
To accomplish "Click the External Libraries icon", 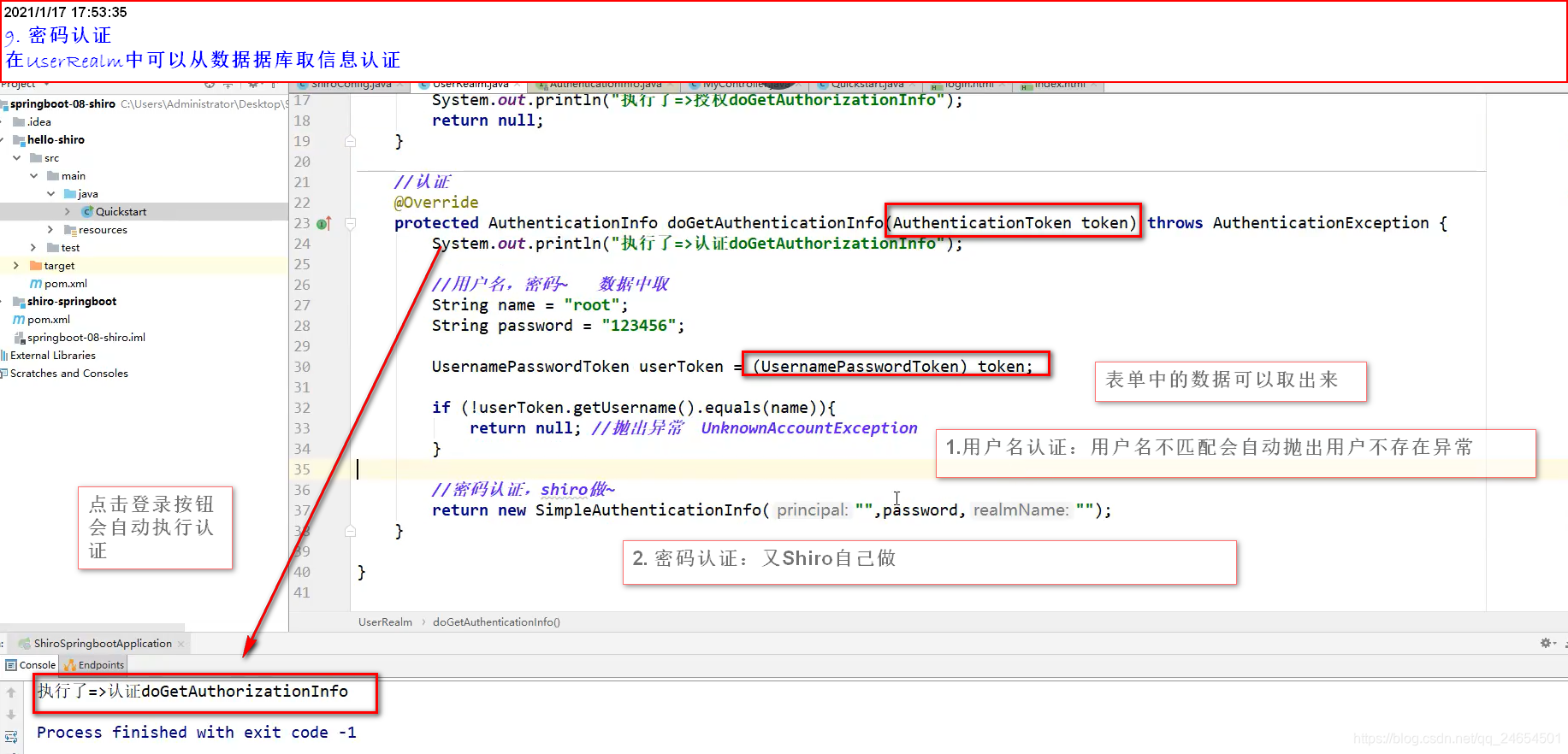I will coord(4,355).
